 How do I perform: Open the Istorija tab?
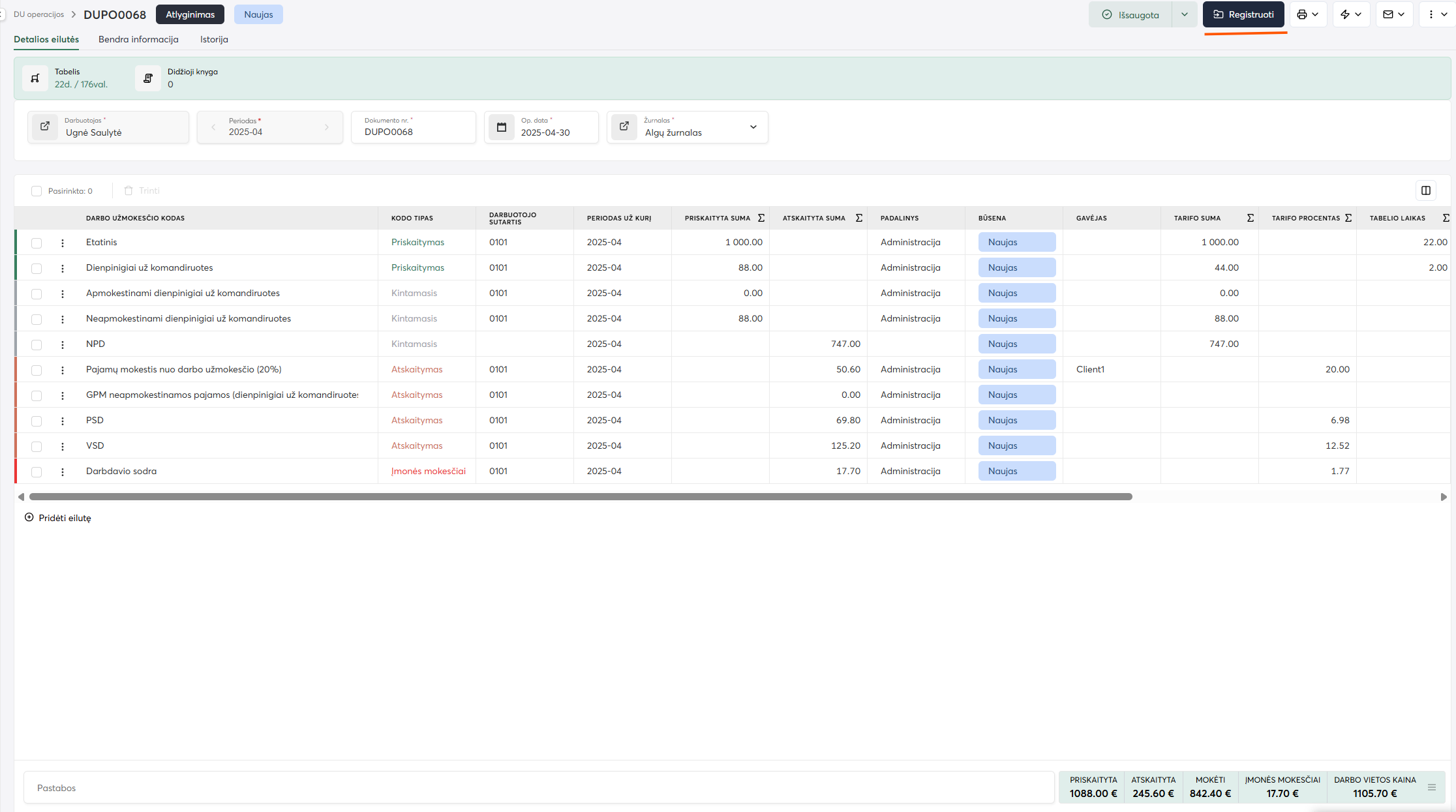click(x=214, y=39)
